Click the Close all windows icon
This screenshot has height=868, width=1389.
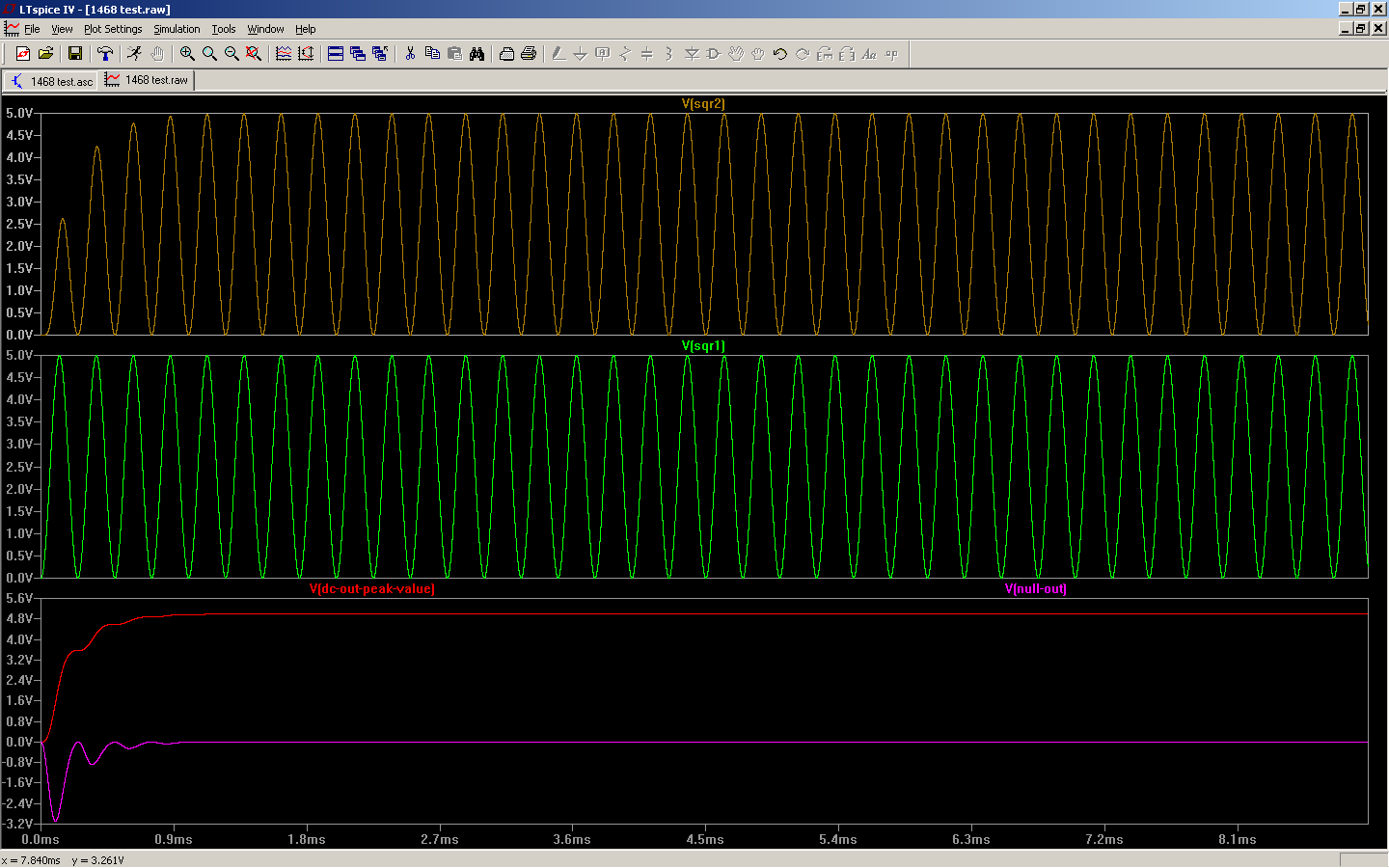(380, 54)
